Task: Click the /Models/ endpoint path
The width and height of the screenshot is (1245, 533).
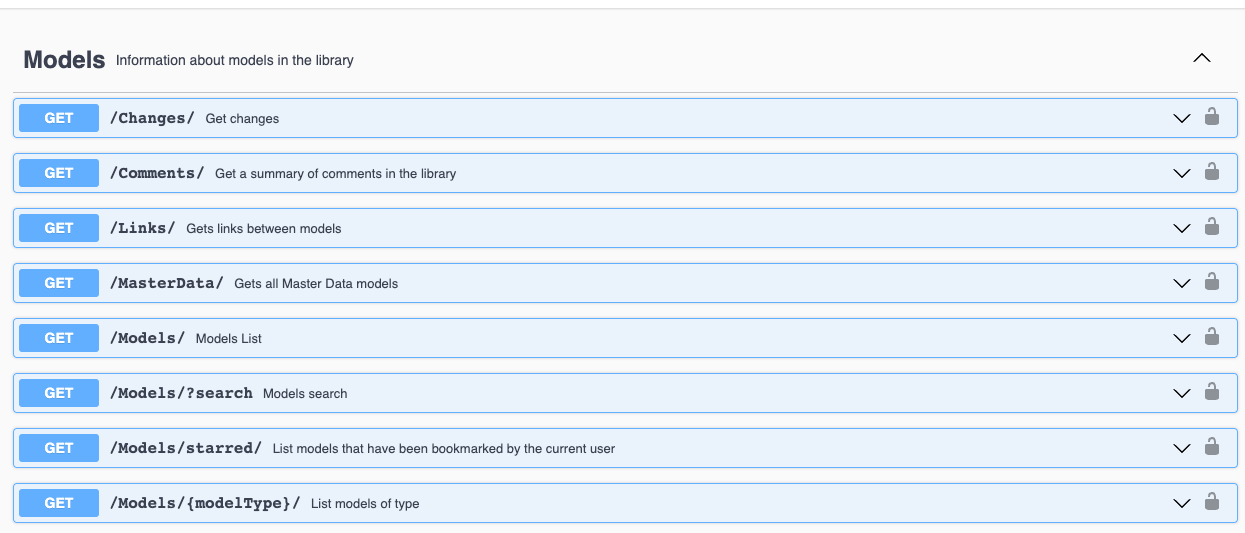Action: tap(147, 338)
